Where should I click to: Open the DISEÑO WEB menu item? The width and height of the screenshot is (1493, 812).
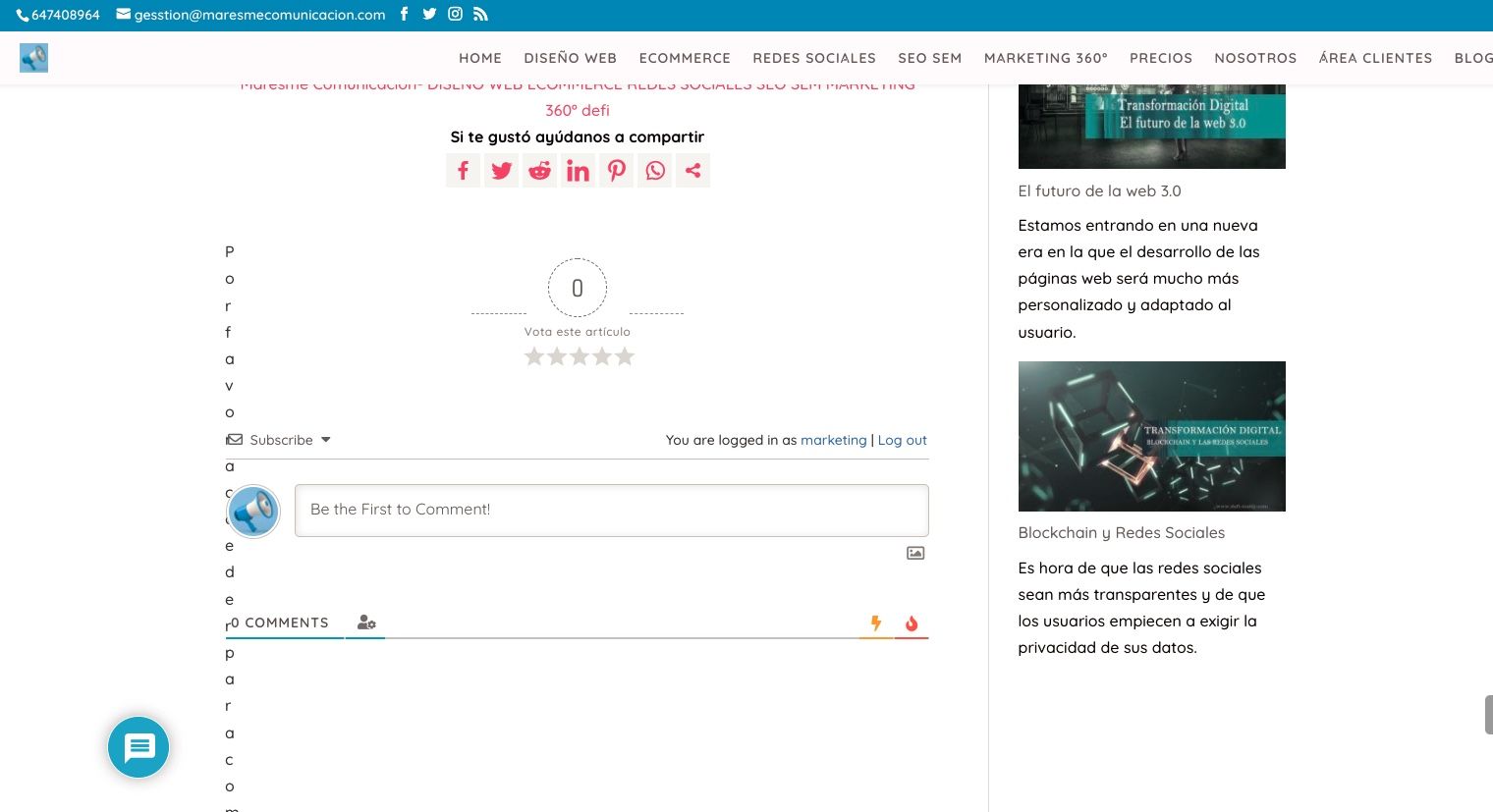[x=571, y=58]
